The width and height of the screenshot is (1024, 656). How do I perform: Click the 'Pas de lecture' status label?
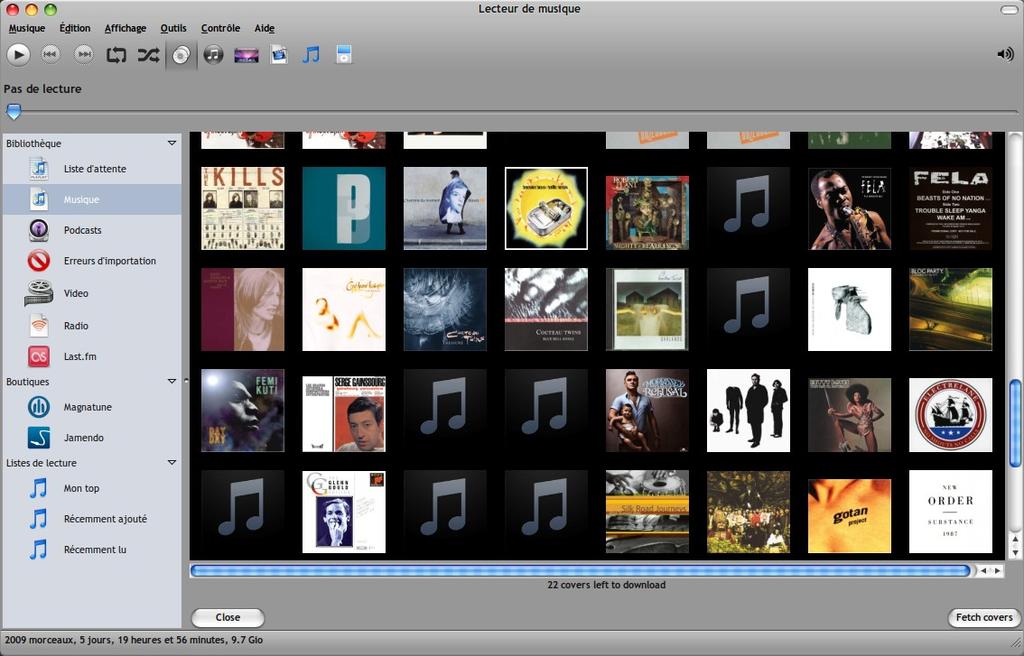click(x=42, y=89)
